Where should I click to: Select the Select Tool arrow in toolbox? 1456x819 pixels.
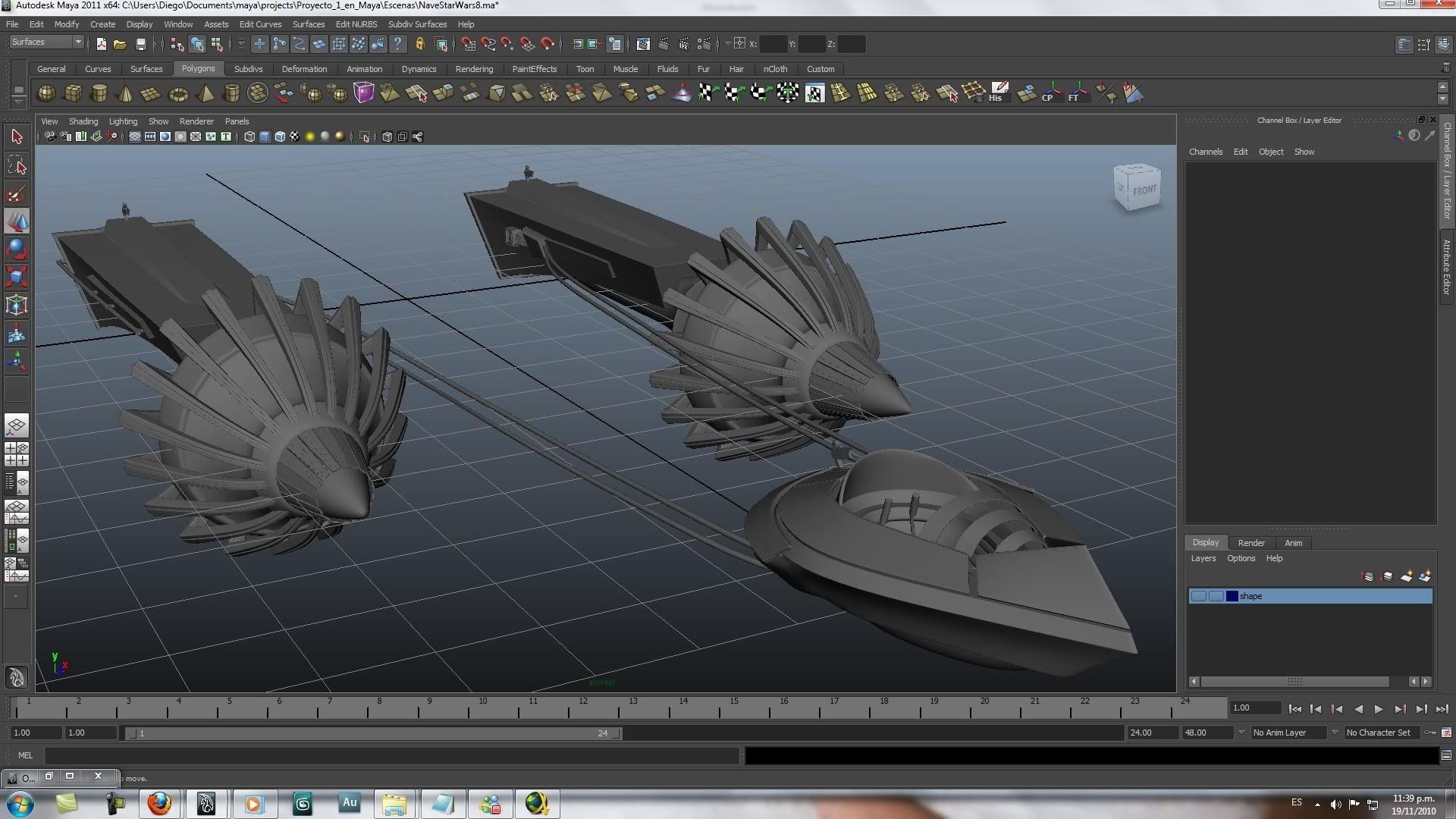point(17,136)
